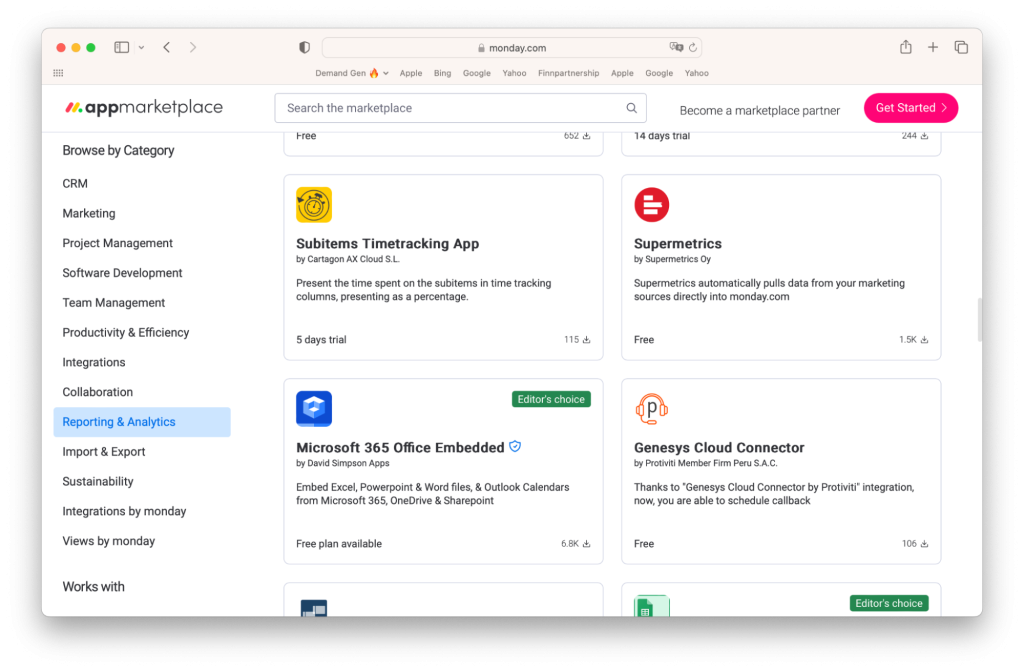Select the Project Management category

pos(118,243)
